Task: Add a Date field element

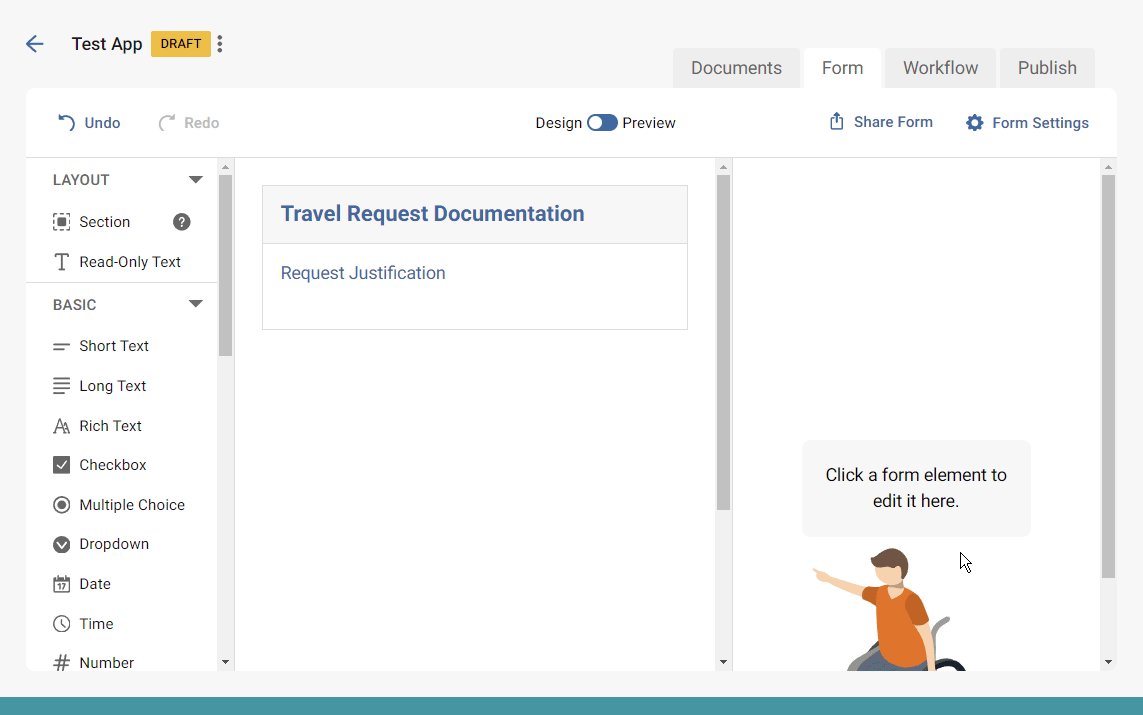Action: [93, 583]
